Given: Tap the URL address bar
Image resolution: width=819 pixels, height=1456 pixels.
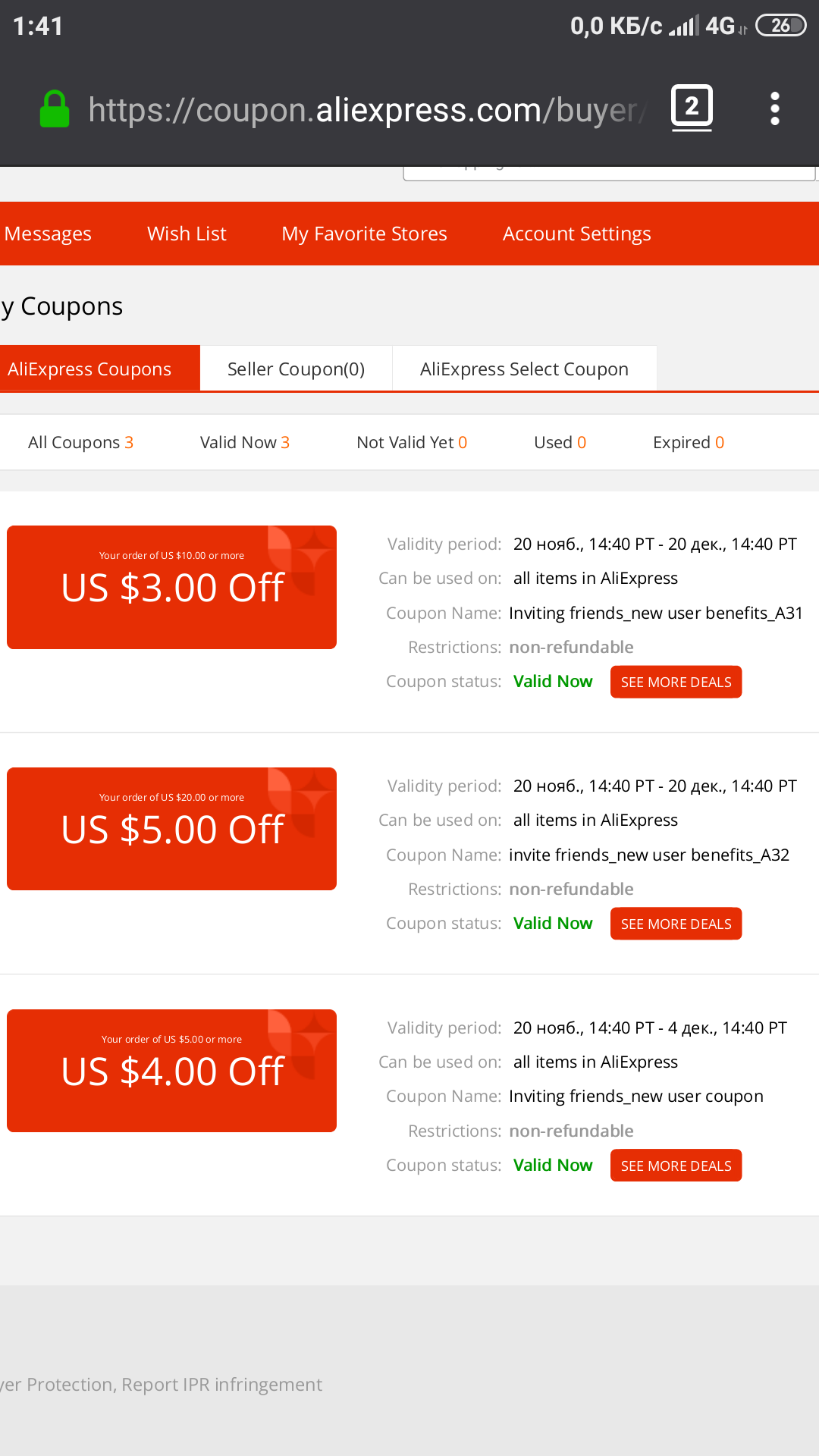Looking at the screenshot, I should [366, 110].
